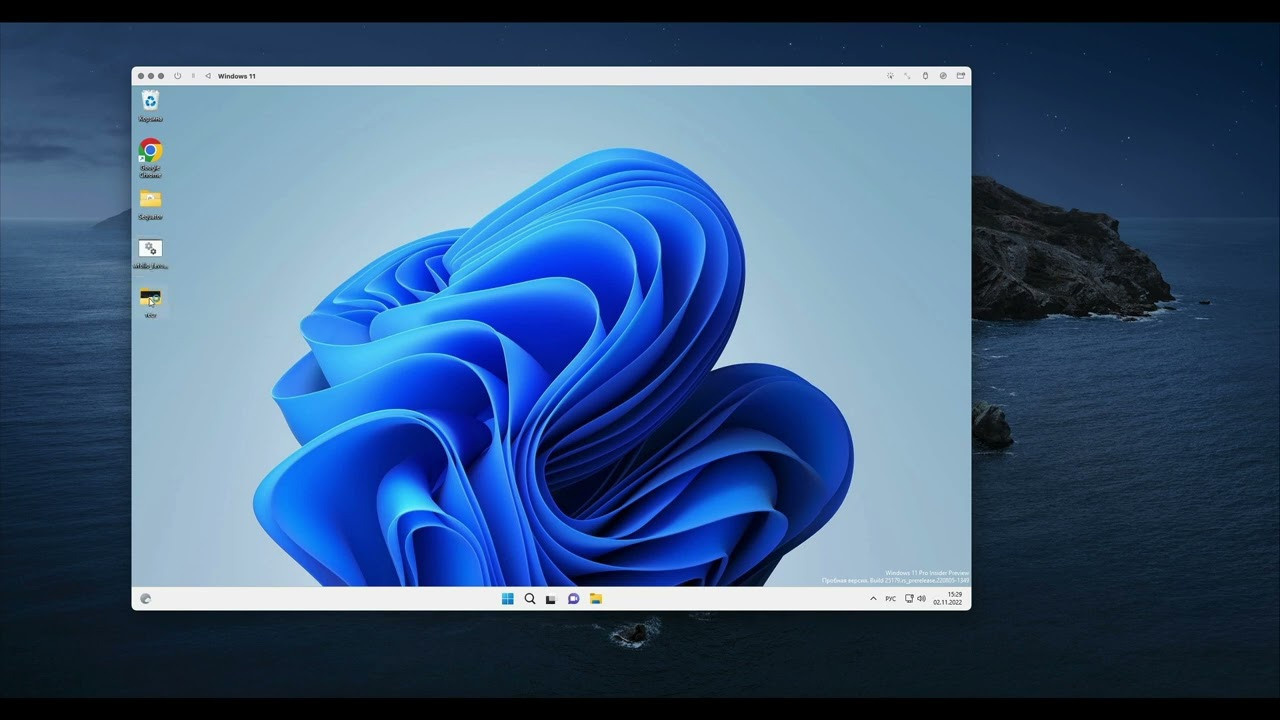Expand hidden system tray icons chevron
The image size is (1280, 720).
pyautogui.click(x=873, y=599)
